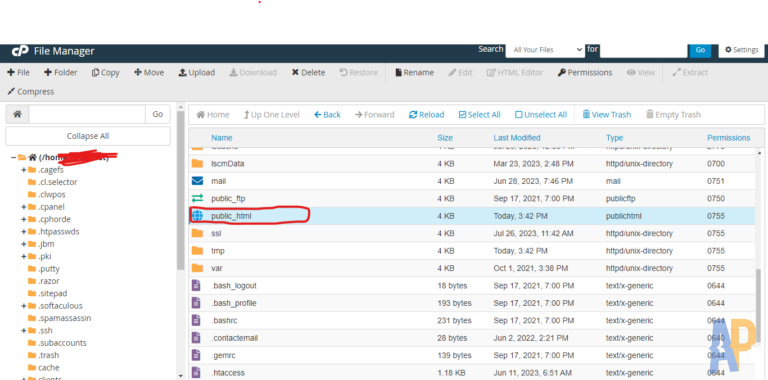Expand the .softaculous tree folder
This screenshot has height=380, width=768.
point(24,306)
